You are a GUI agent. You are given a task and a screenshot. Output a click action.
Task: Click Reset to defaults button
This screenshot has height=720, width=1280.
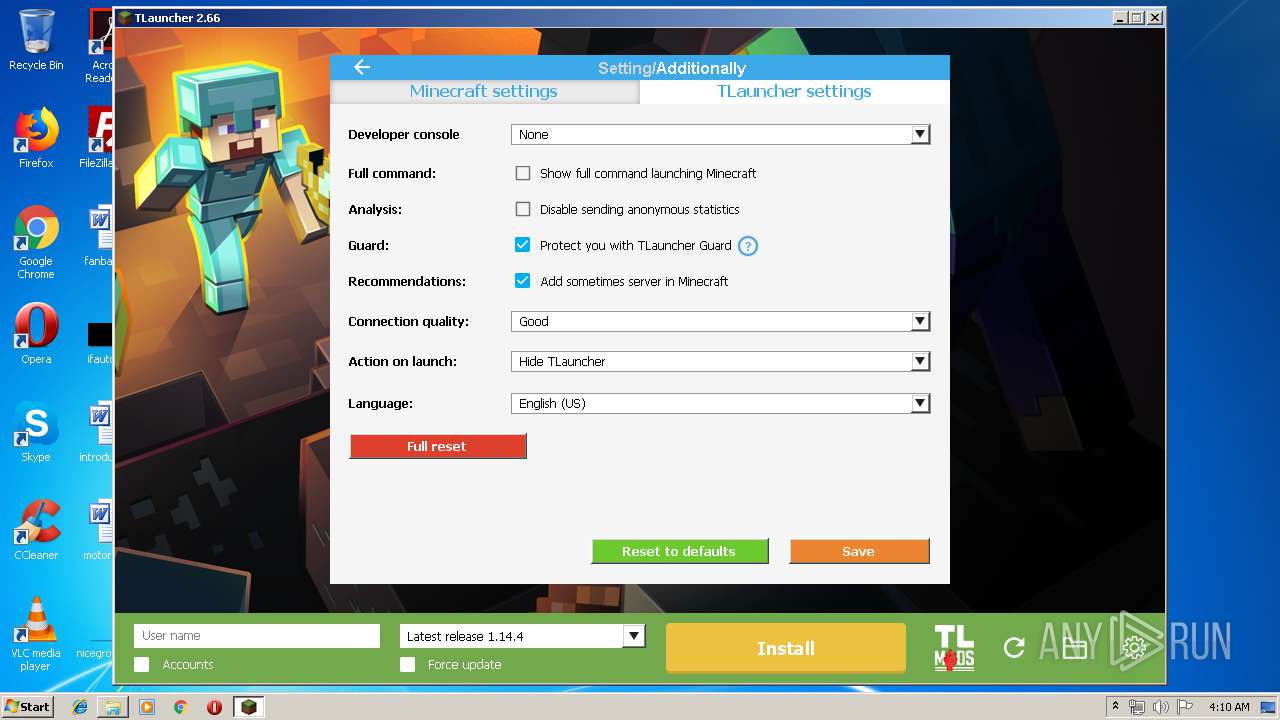point(680,551)
